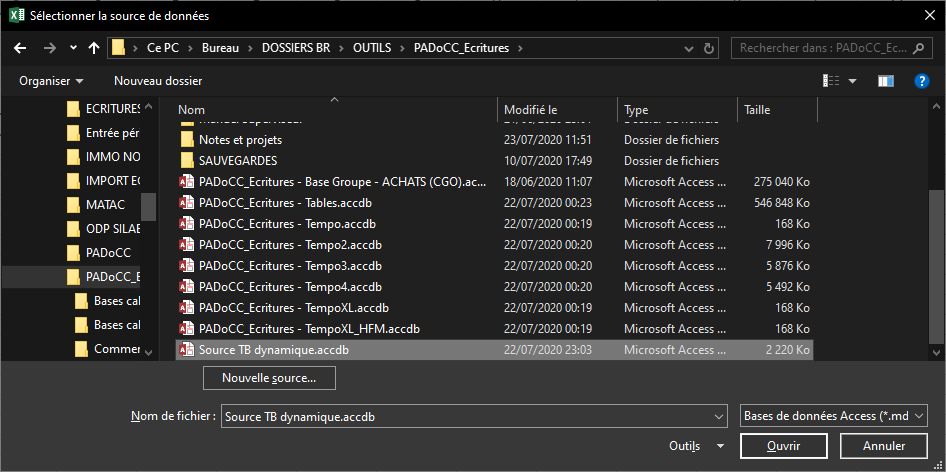Viewport: 946px width, 472px height.
Task: Go up one folder level
Action: point(94,48)
